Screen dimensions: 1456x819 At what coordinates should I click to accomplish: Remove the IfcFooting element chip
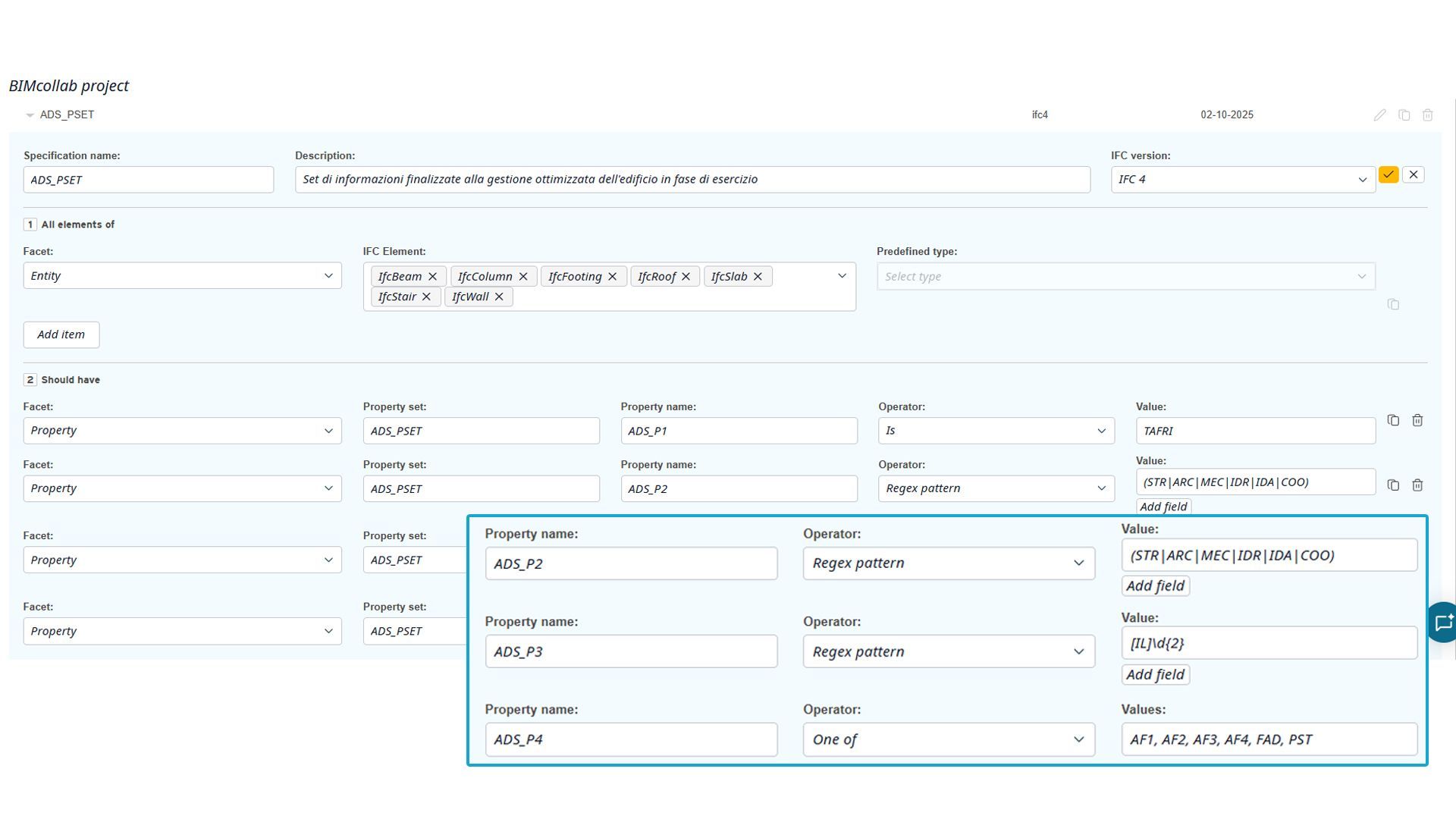point(612,277)
